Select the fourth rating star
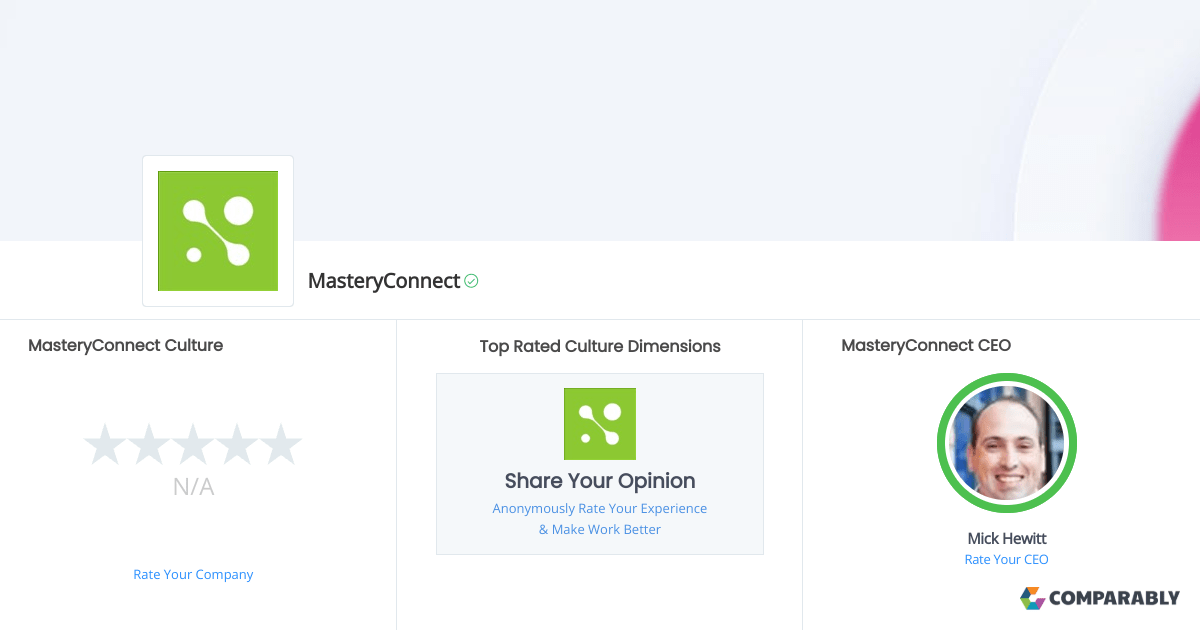The width and height of the screenshot is (1200, 630). pyautogui.click(x=237, y=443)
